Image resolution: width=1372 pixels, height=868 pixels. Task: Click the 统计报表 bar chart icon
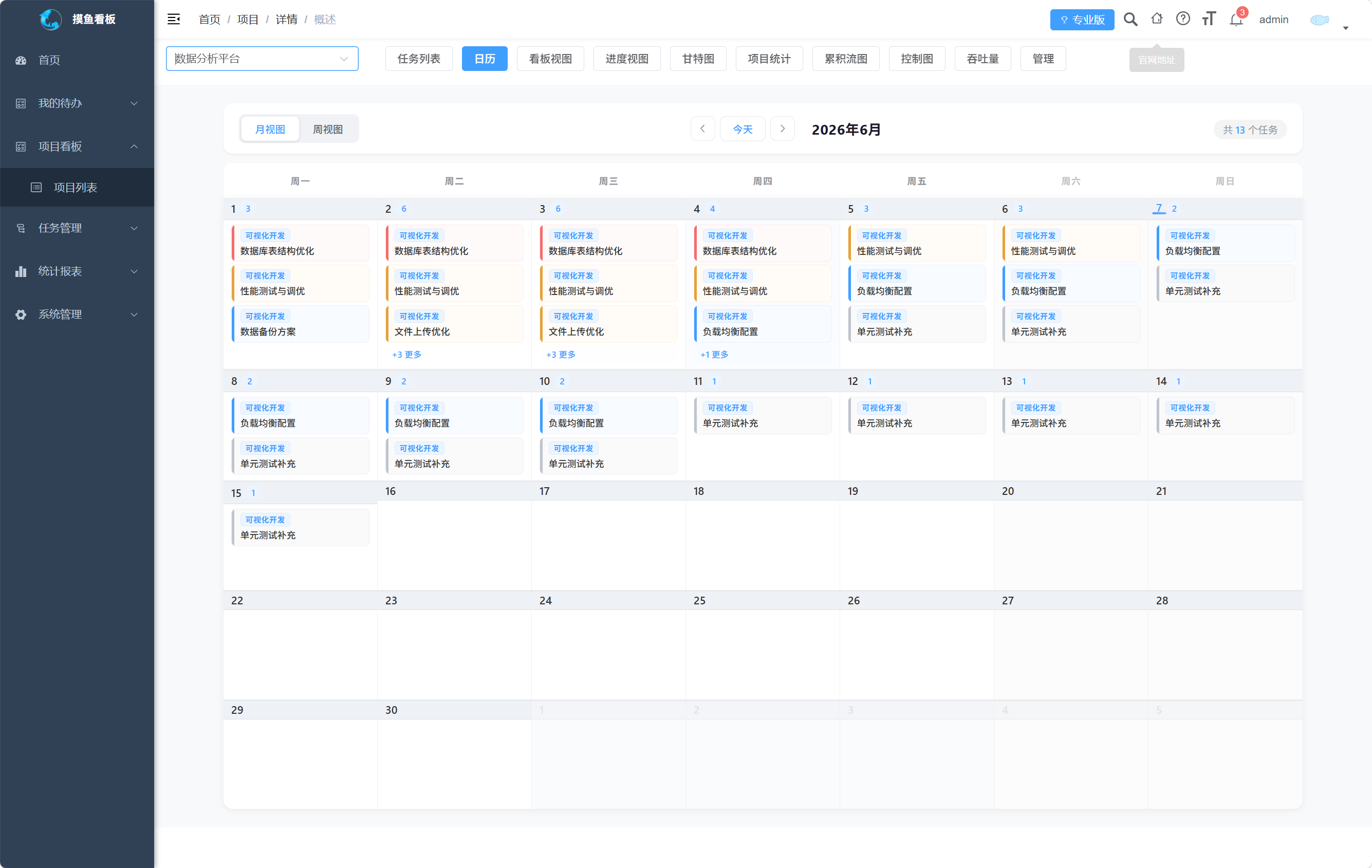[x=21, y=271]
